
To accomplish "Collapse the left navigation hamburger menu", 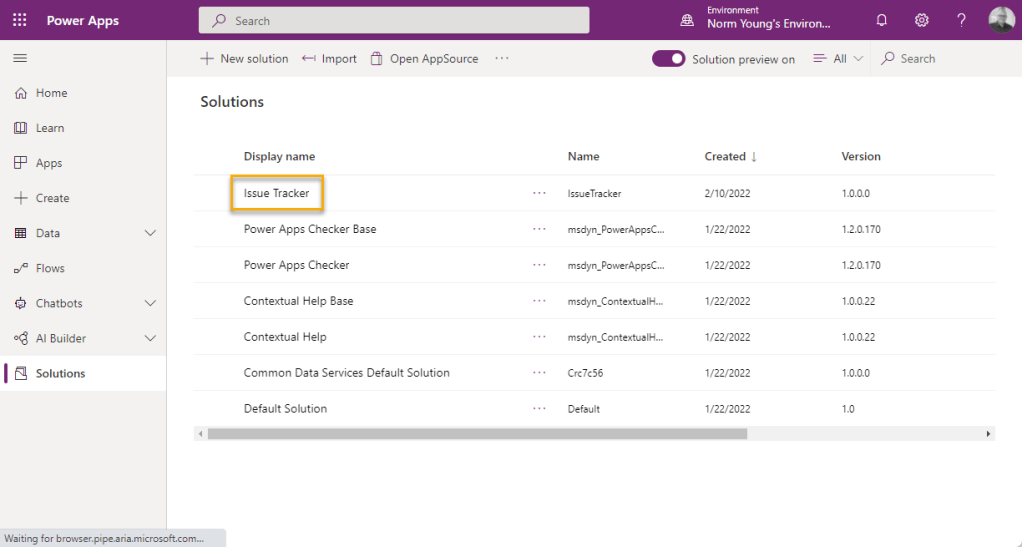I will point(20,59).
